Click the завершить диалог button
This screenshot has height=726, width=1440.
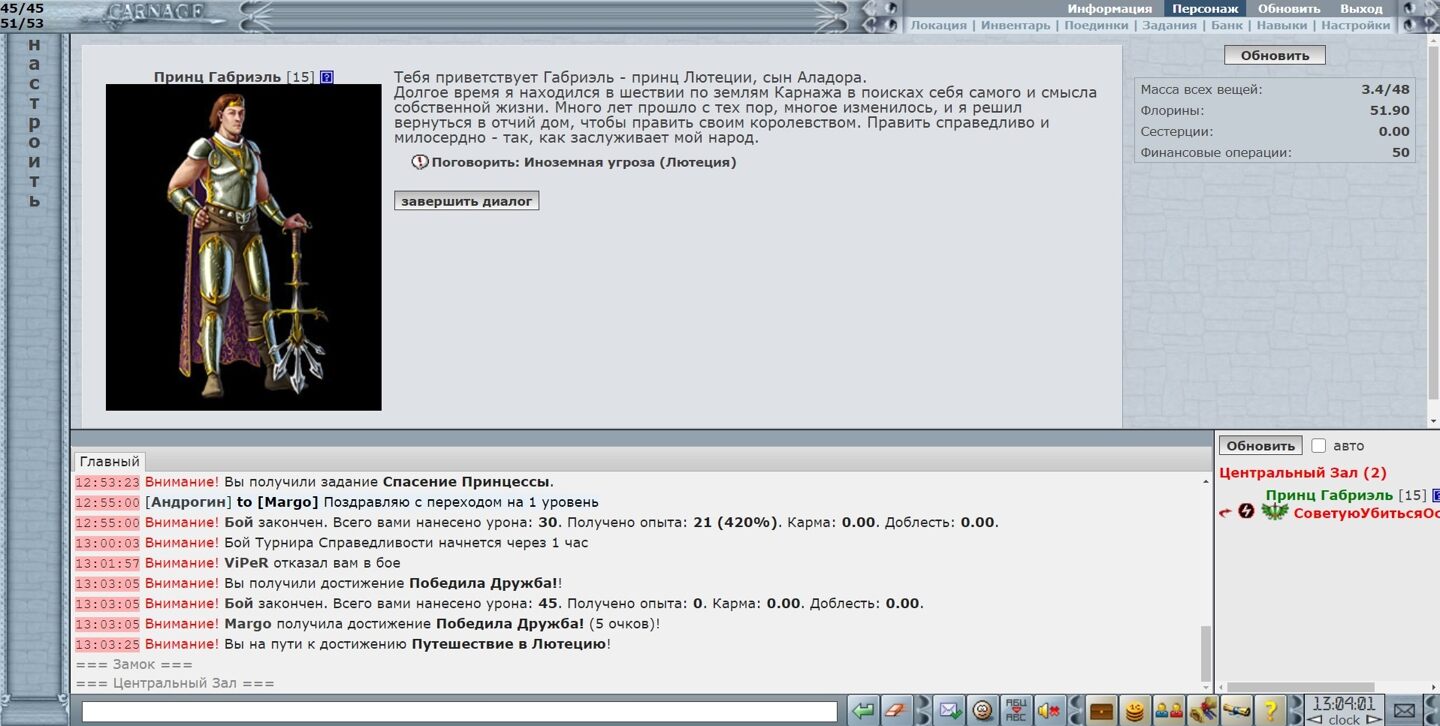[466, 201]
